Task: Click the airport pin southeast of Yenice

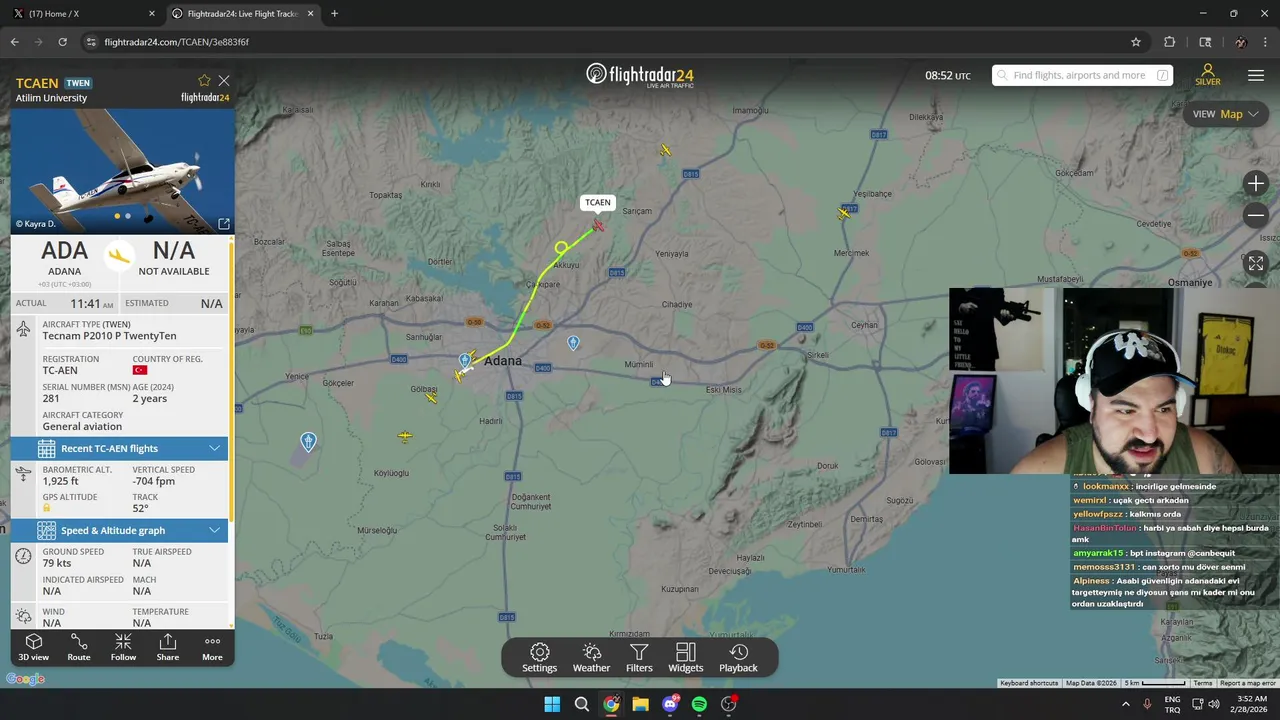Action: (308, 441)
